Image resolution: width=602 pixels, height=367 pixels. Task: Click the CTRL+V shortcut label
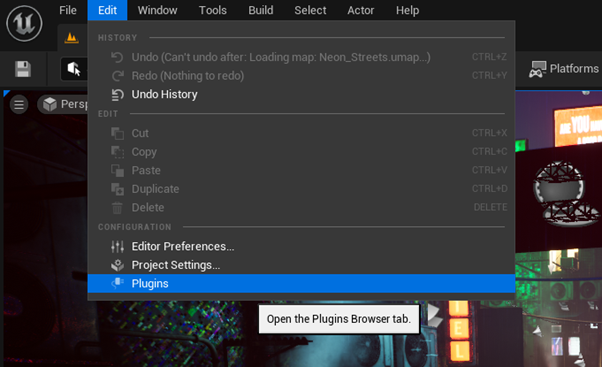489,170
